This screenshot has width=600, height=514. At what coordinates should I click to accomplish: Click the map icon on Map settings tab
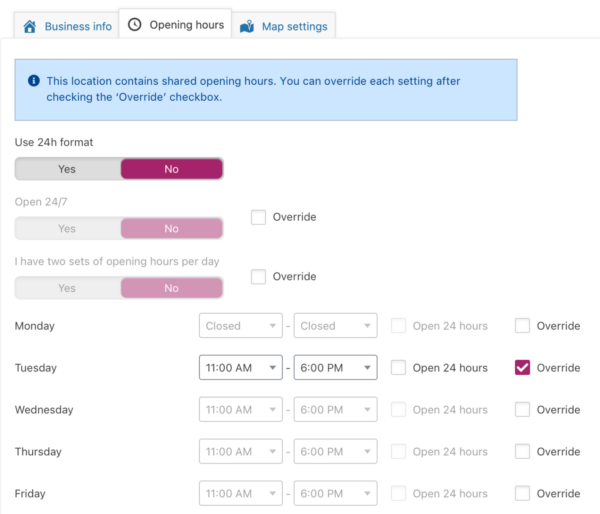pos(247,26)
